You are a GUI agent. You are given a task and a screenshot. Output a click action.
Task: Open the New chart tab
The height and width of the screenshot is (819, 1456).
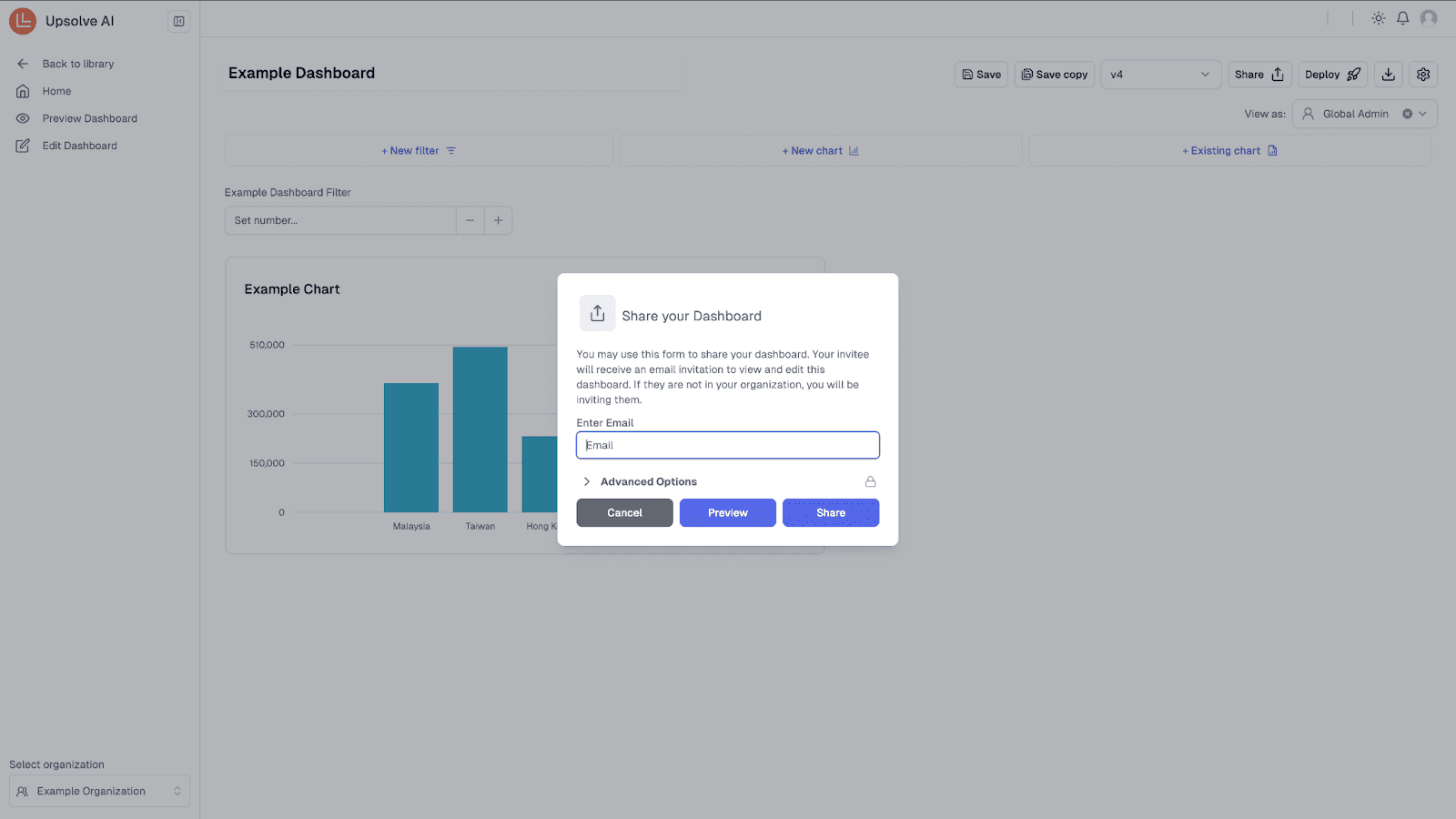[x=819, y=150]
